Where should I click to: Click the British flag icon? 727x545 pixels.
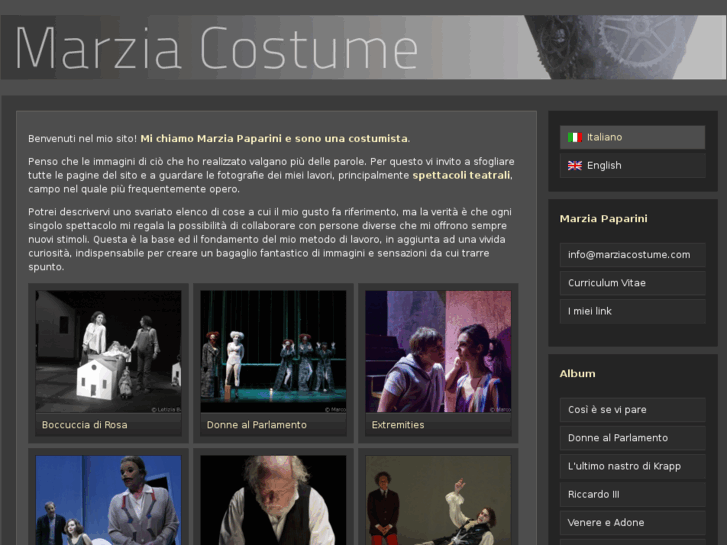coord(575,166)
